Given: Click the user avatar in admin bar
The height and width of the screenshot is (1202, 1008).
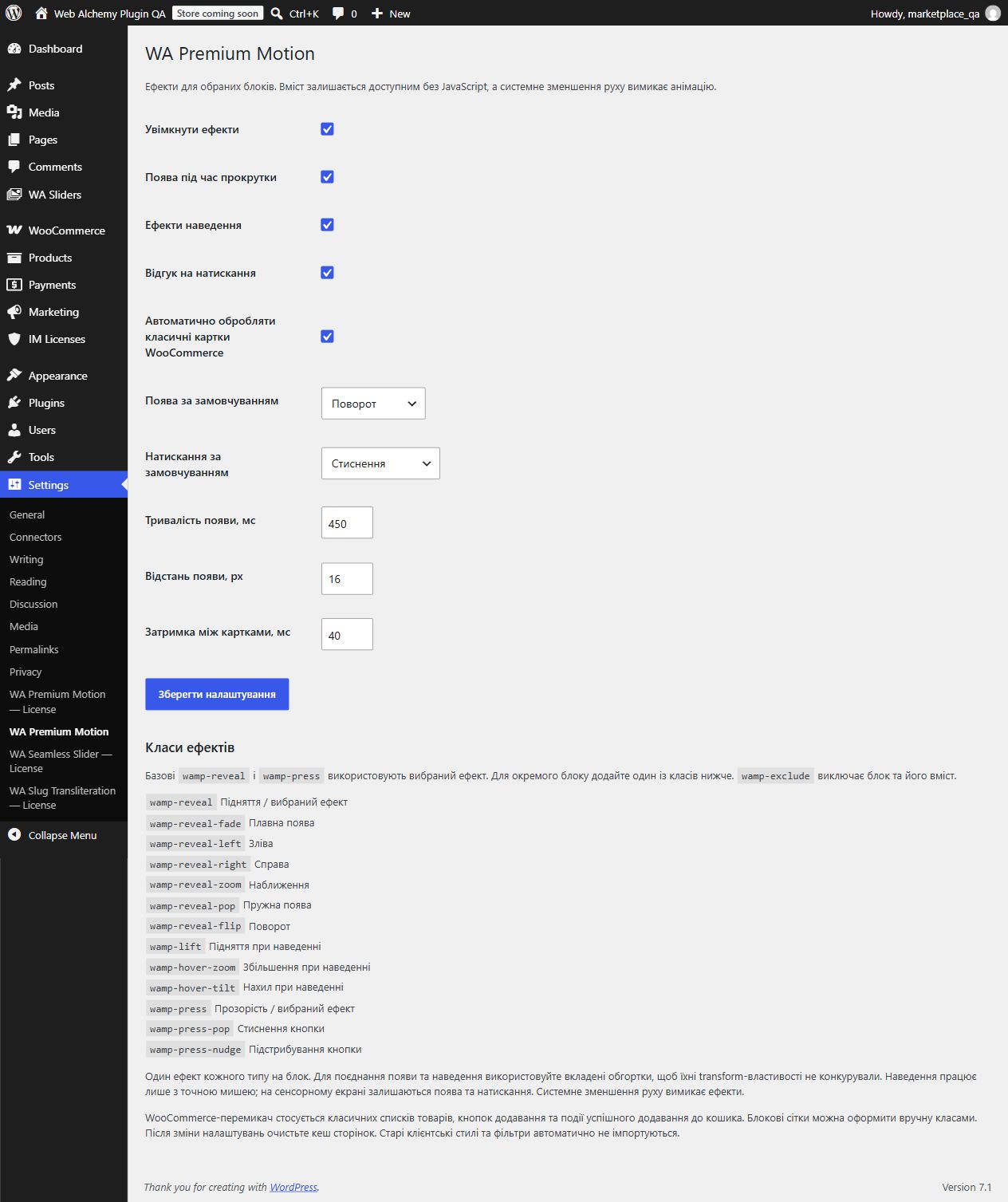Looking at the screenshot, I should 993,14.
